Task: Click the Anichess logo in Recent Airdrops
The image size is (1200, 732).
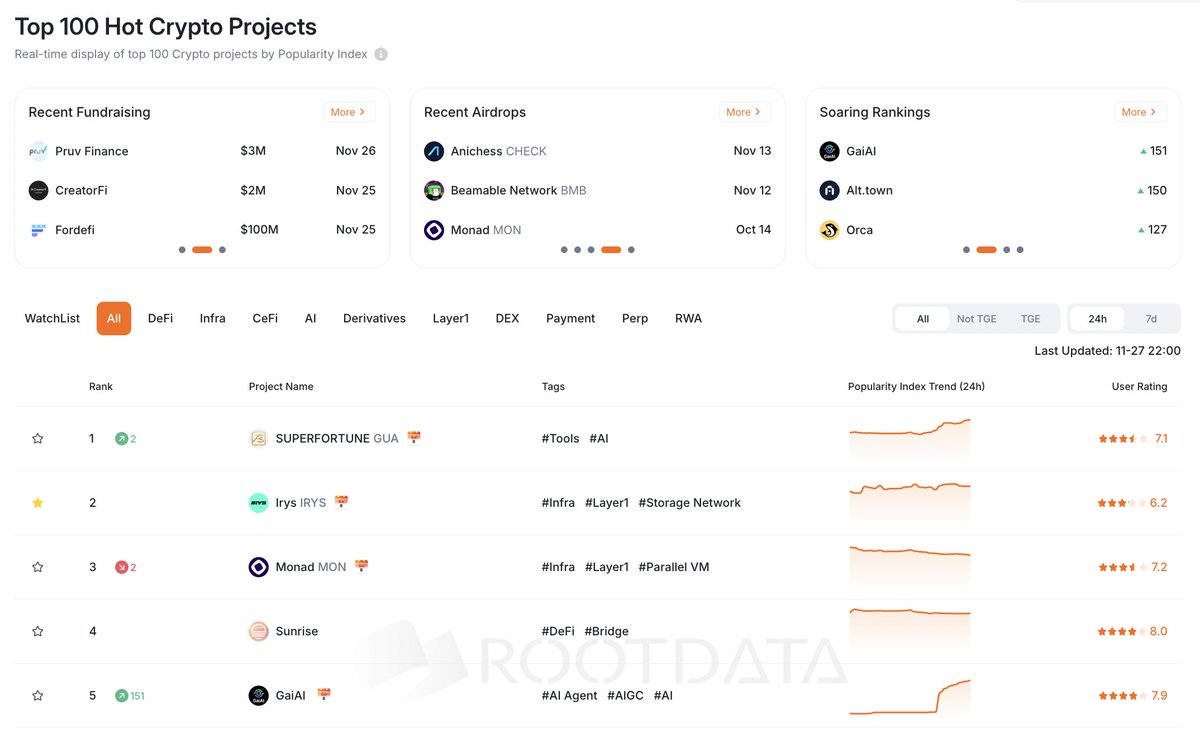Action: pos(434,150)
